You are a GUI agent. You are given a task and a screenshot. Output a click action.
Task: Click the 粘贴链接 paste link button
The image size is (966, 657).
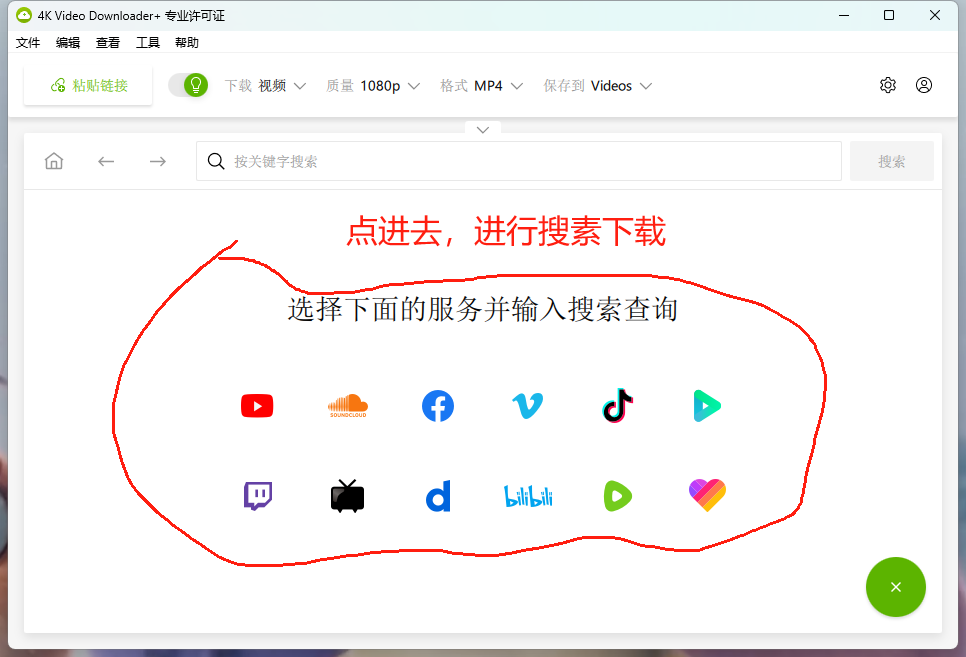pos(88,85)
